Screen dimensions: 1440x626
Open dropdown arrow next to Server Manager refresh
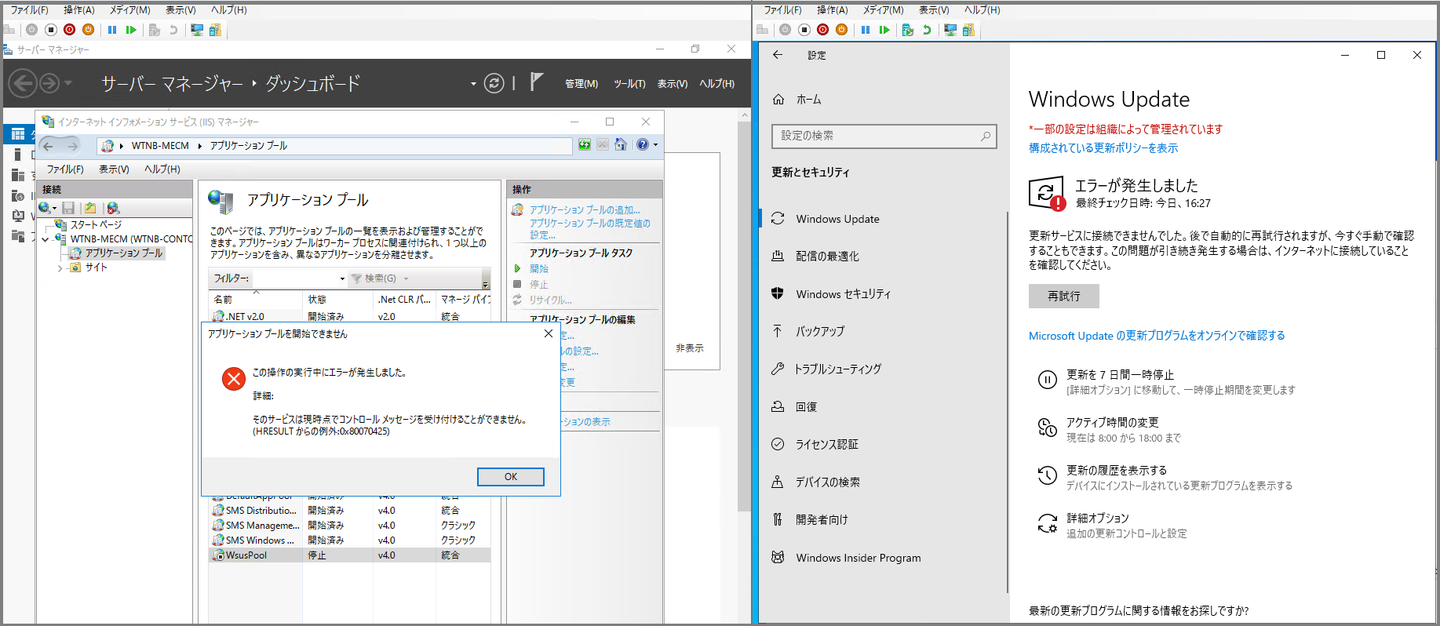click(473, 84)
